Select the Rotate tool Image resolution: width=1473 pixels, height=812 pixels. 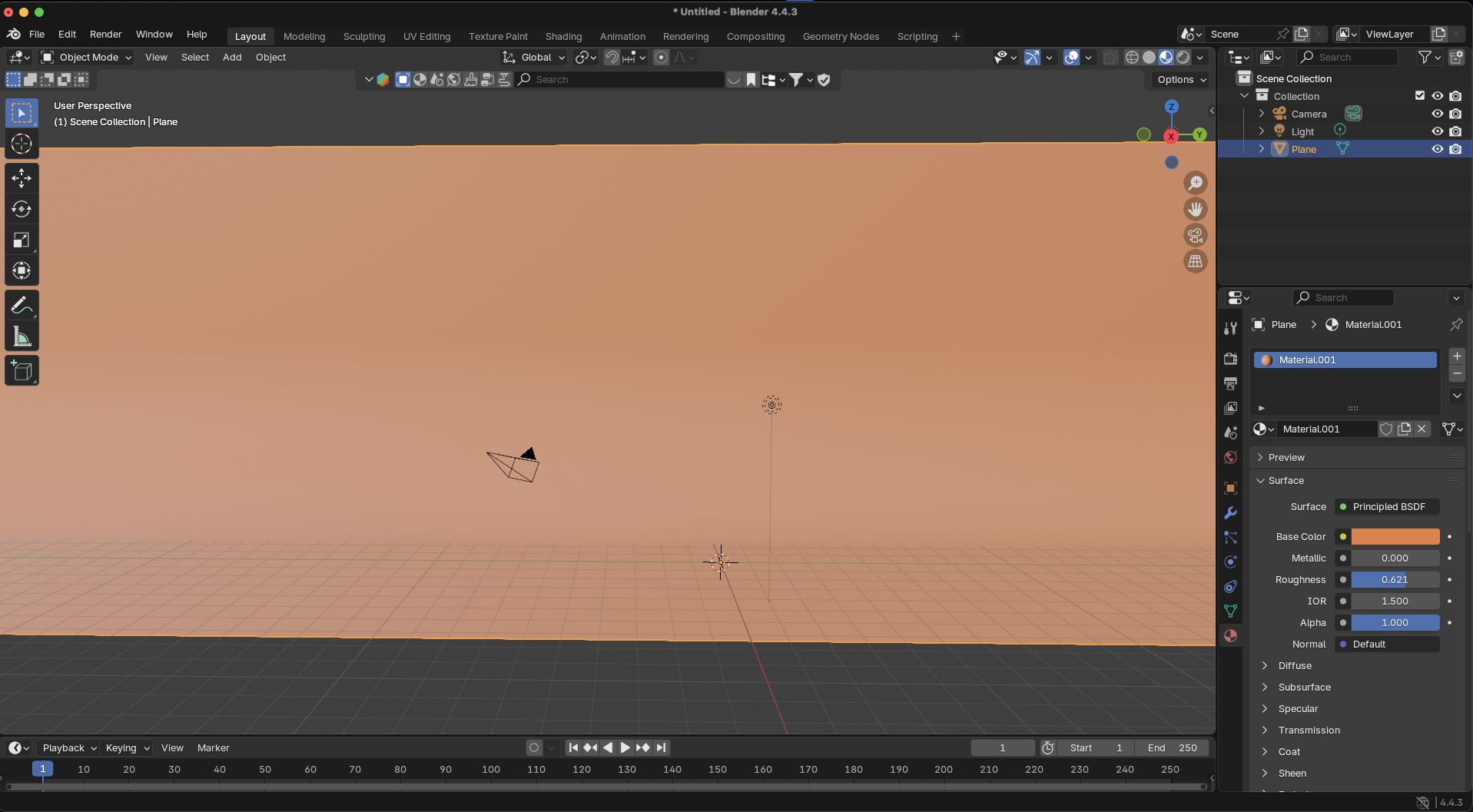[x=22, y=209]
